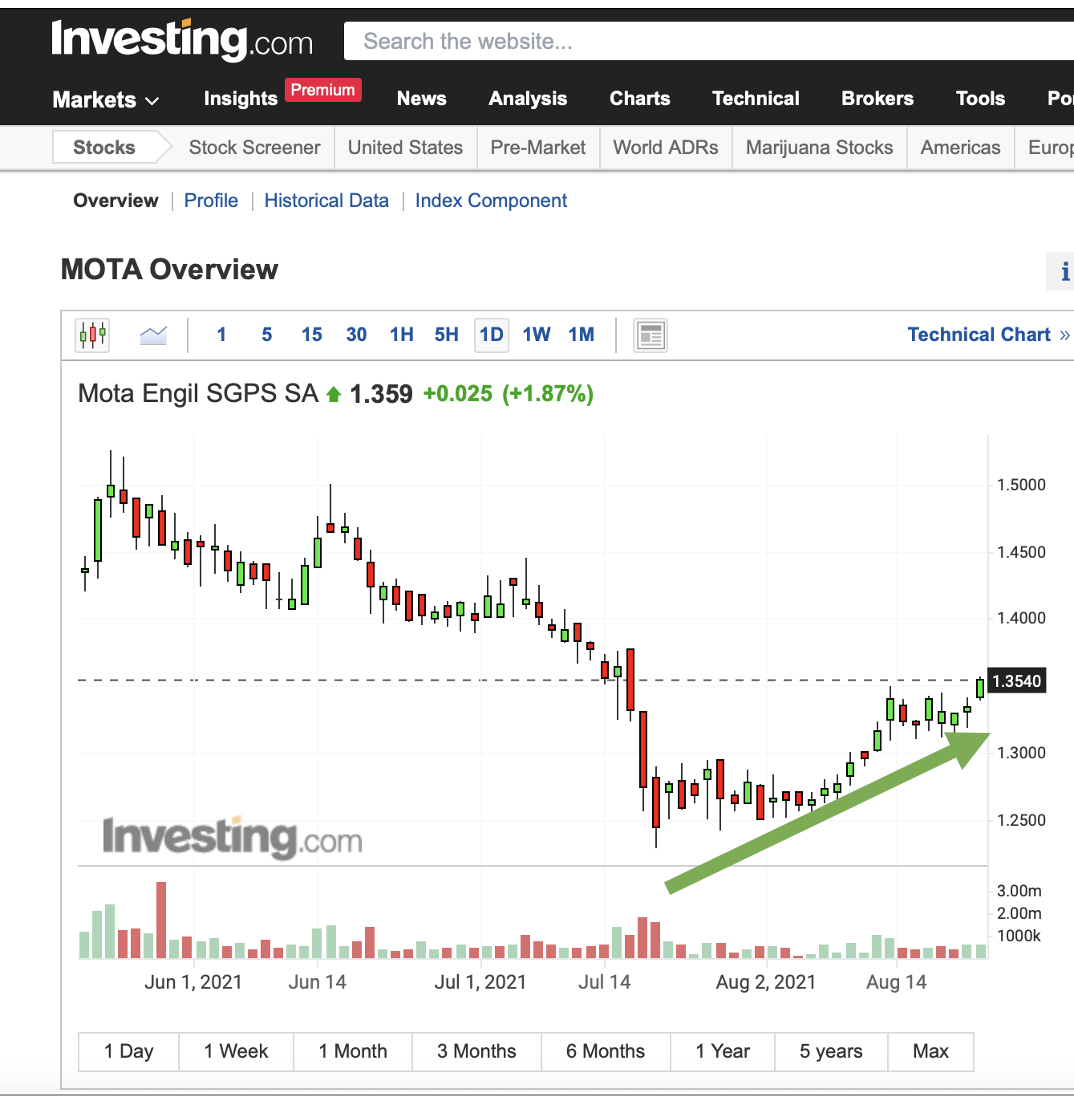Click the Jun 14 date axis label
Screen dimensions: 1074x1096
coord(317,982)
